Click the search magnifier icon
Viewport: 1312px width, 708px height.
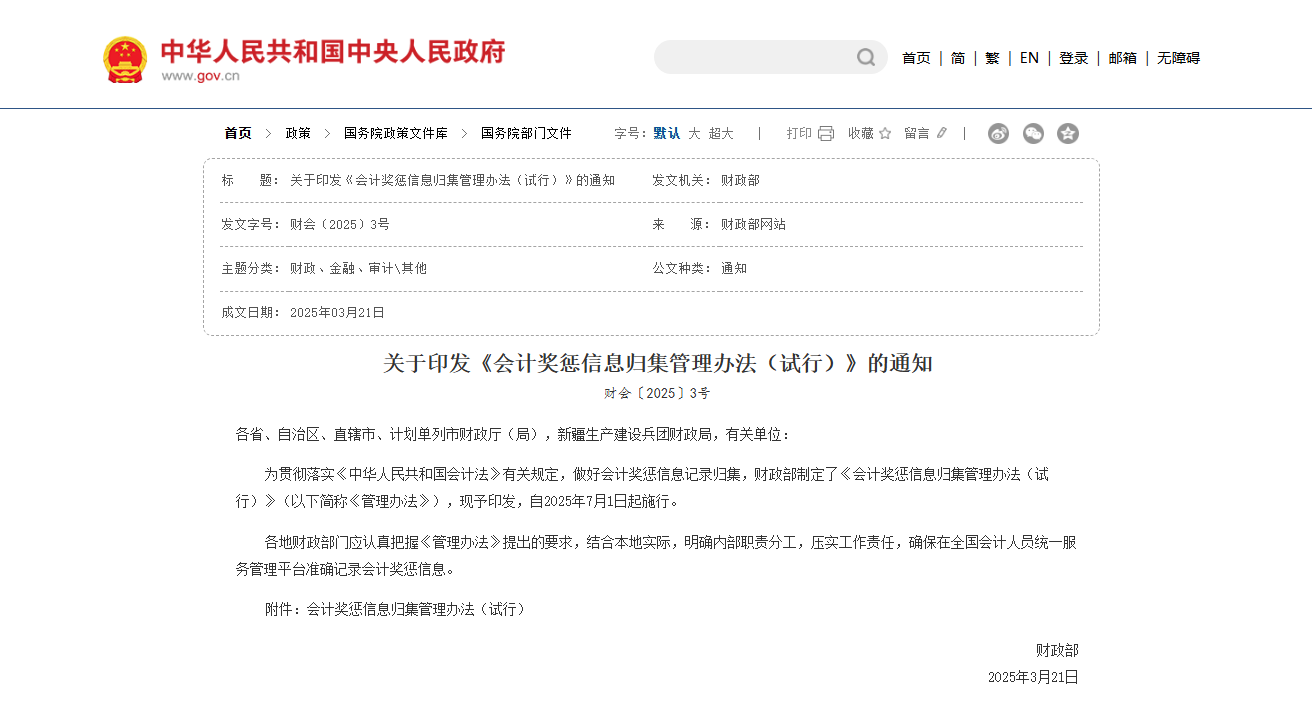pos(866,58)
